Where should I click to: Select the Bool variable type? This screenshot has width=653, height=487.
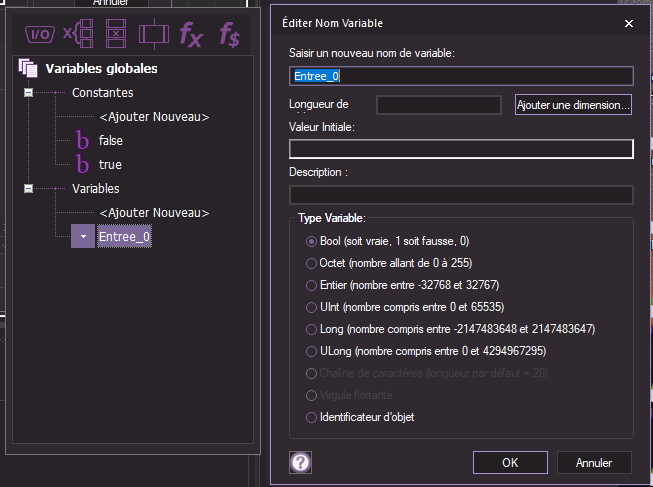pyautogui.click(x=311, y=241)
